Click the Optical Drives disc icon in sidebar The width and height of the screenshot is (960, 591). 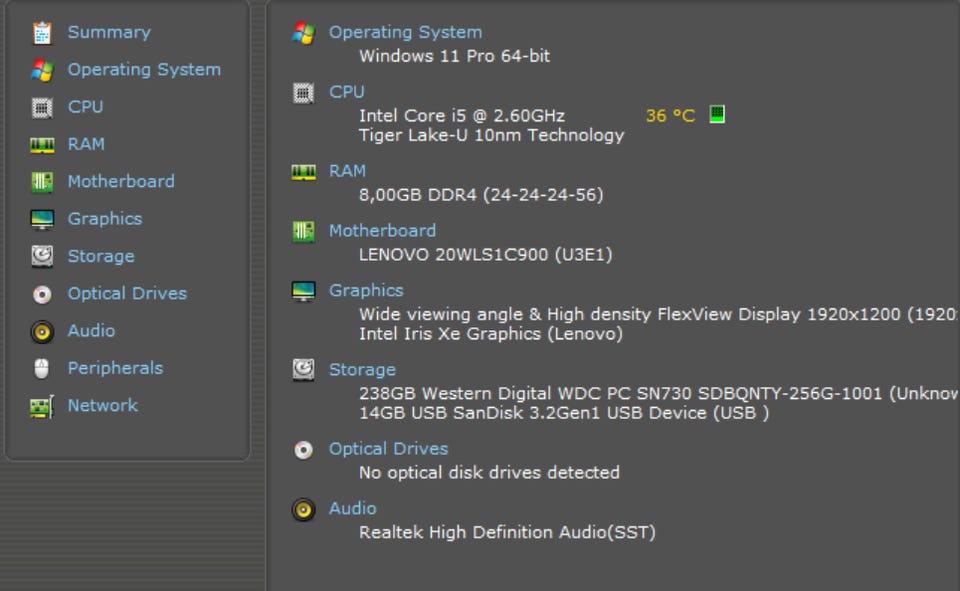[x=41, y=294]
